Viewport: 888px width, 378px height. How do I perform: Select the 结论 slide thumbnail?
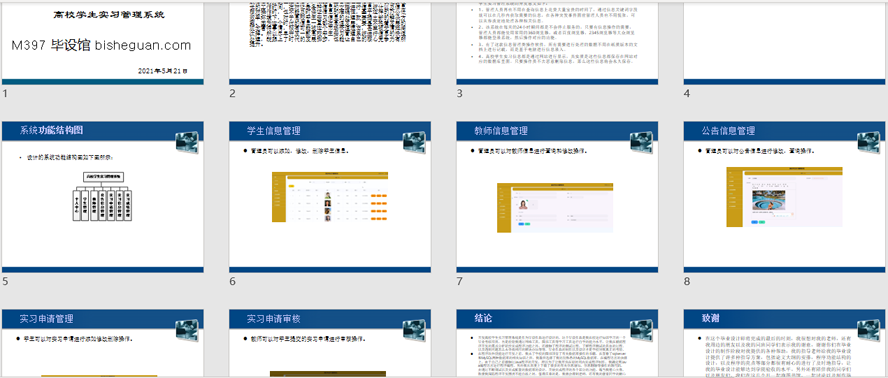point(557,343)
